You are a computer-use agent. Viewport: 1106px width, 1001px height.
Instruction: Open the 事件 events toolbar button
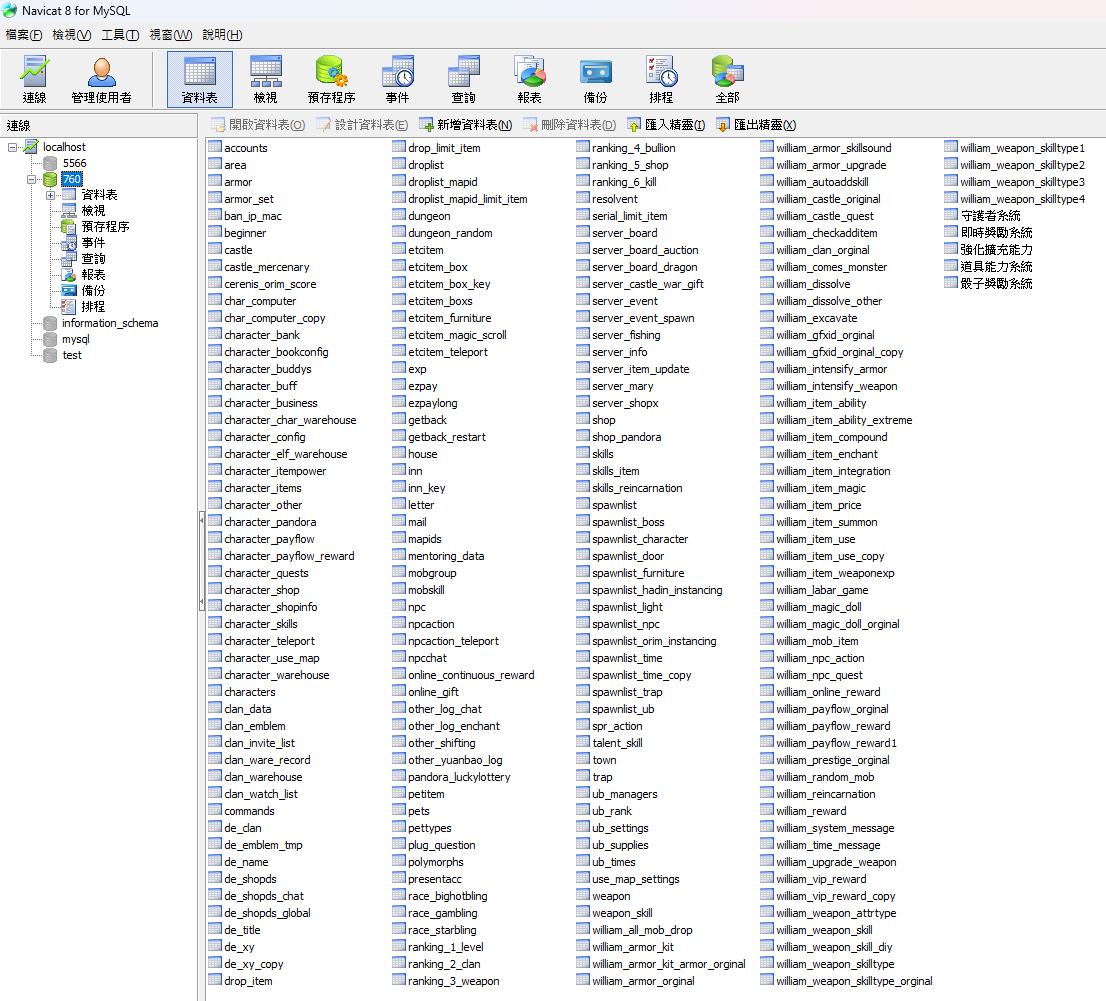(397, 79)
